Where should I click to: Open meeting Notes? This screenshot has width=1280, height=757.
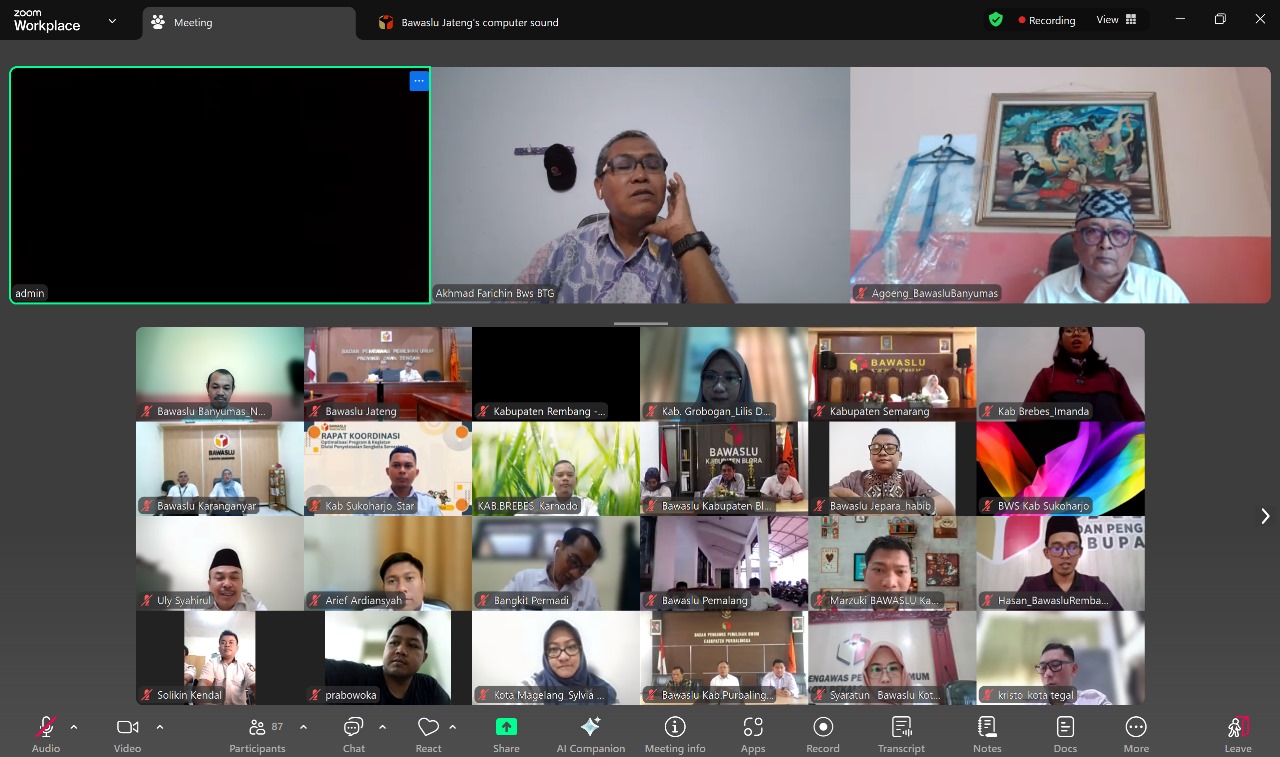tap(987, 733)
